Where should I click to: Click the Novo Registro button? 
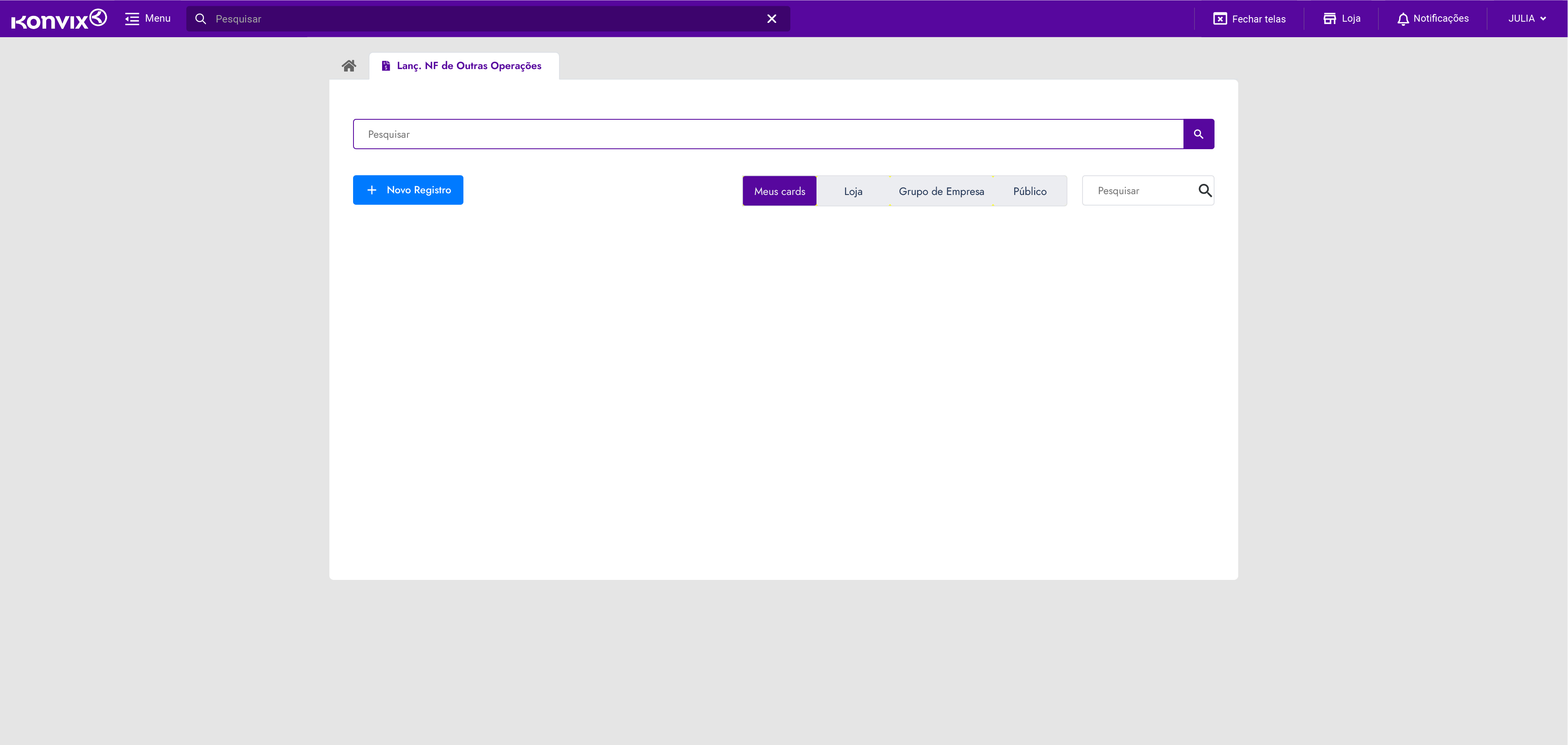click(x=408, y=190)
